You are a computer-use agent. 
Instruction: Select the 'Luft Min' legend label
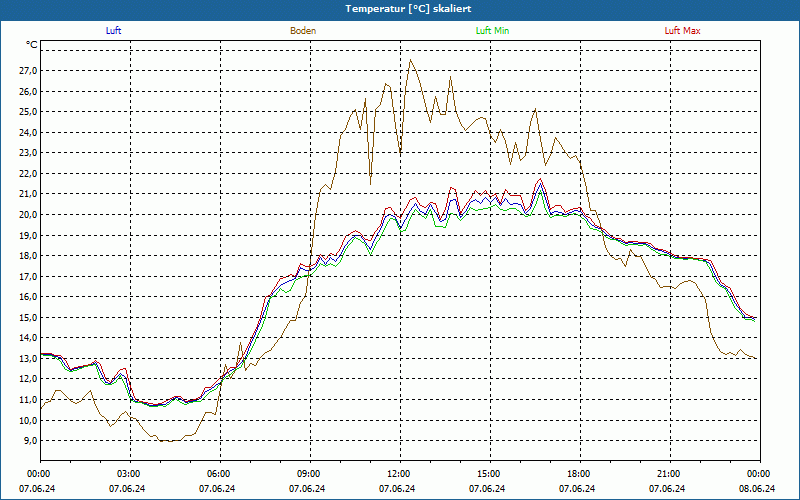pyautogui.click(x=492, y=31)
